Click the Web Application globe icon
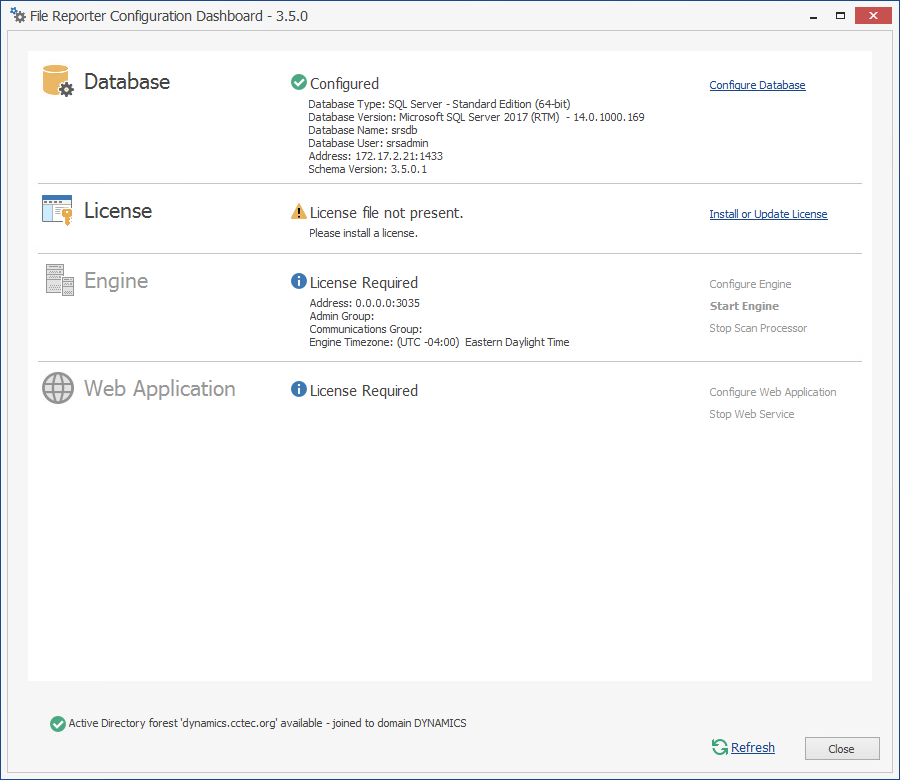 58,388
